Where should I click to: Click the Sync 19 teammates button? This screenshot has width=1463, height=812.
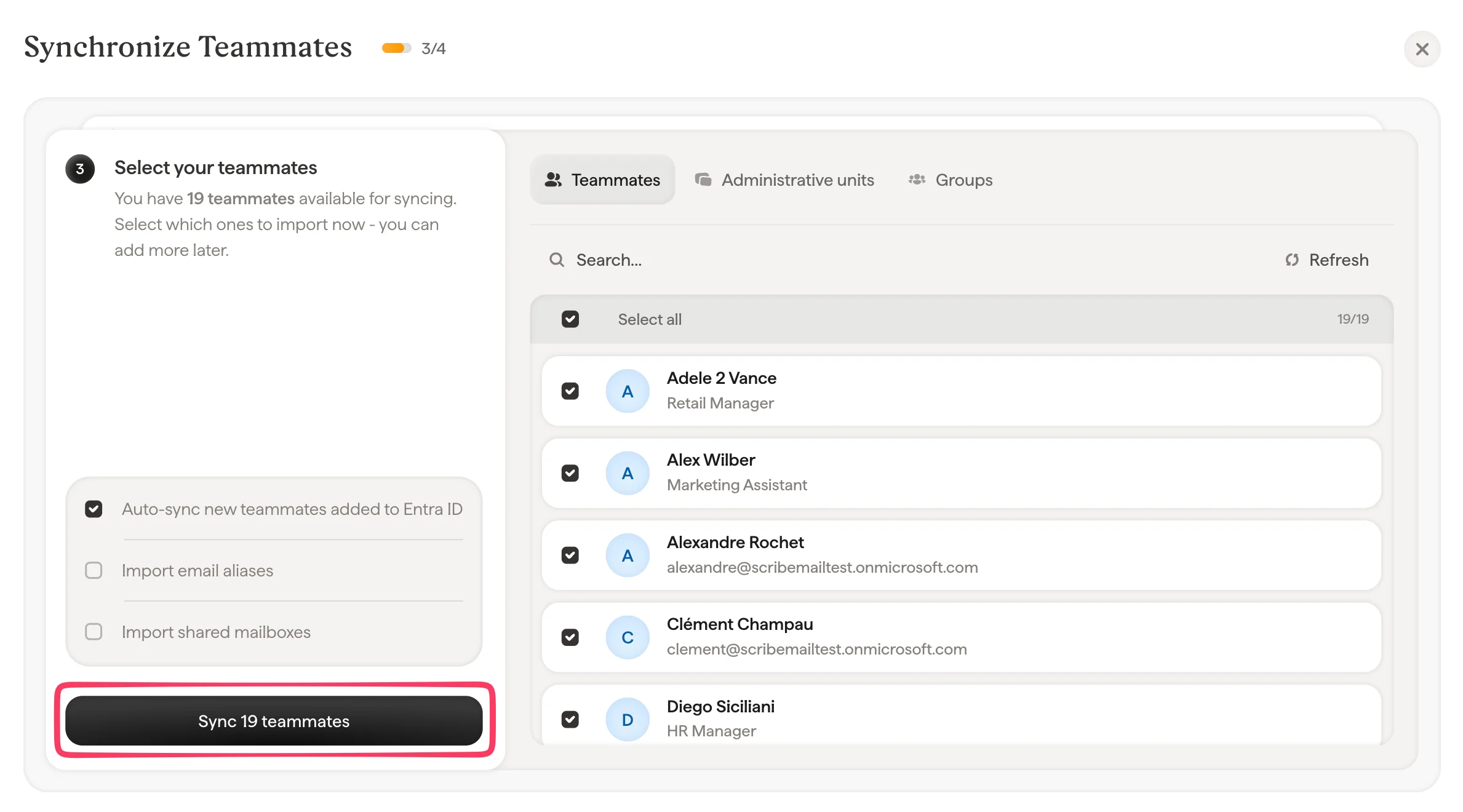tap(274, 720)
